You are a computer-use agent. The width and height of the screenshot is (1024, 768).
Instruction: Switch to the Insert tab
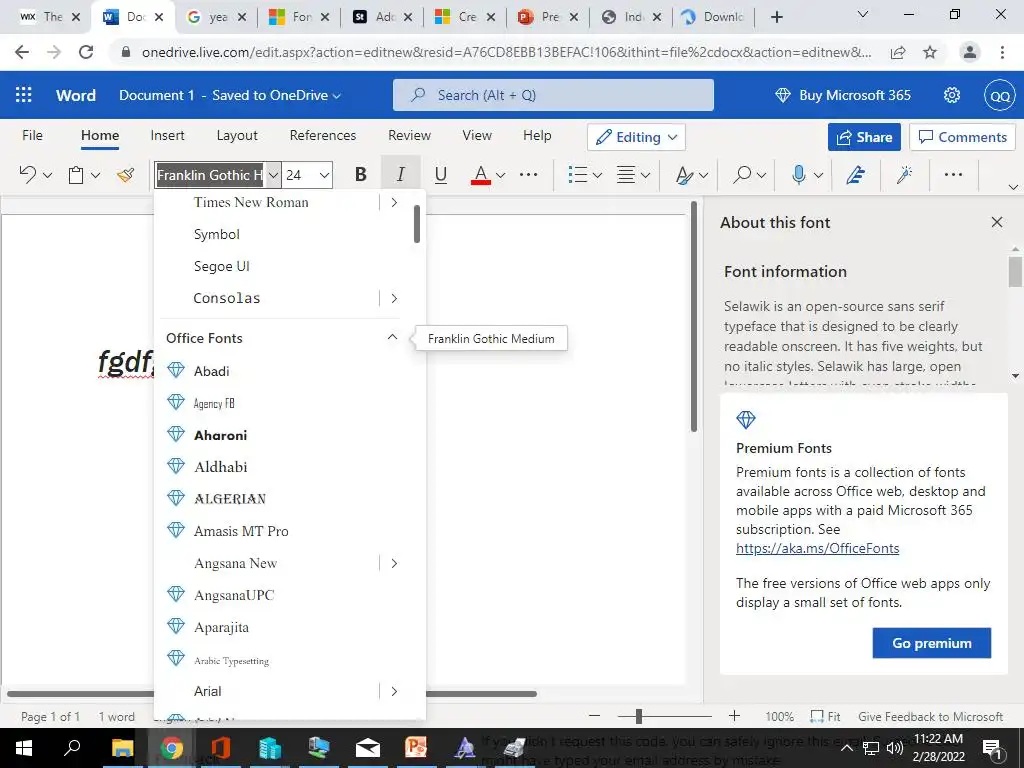(x=167, y=135)
